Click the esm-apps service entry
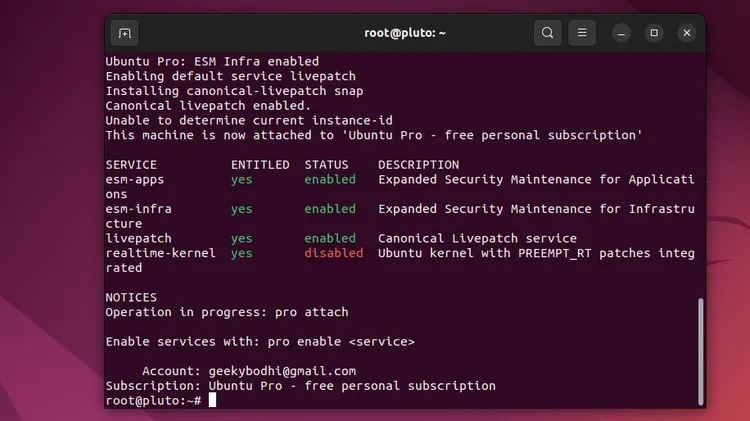Viewport: 750px width, 421px height. 135,180
